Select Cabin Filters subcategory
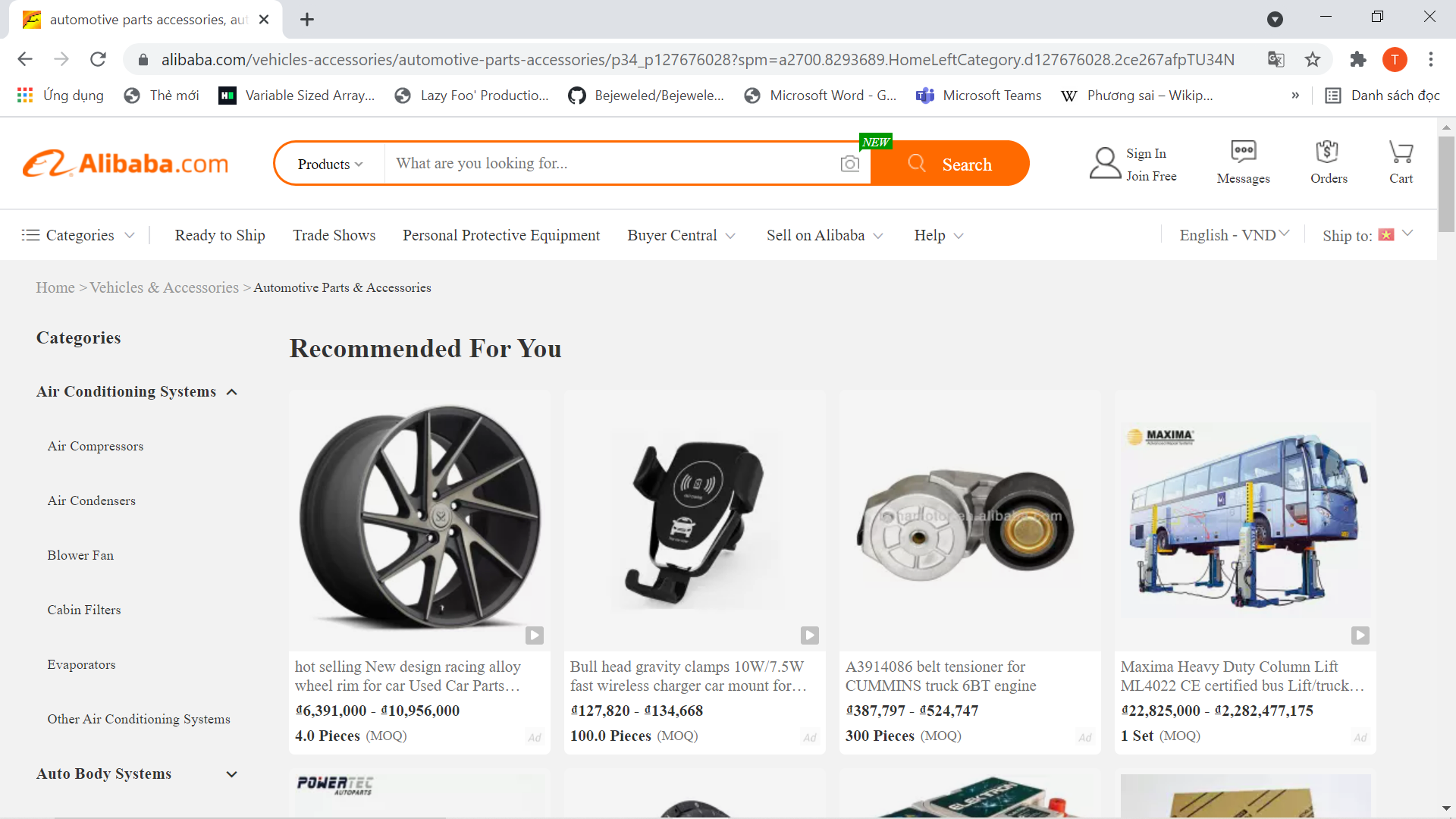This screenshot has width=1456, height=819. (x=84, y=610)
